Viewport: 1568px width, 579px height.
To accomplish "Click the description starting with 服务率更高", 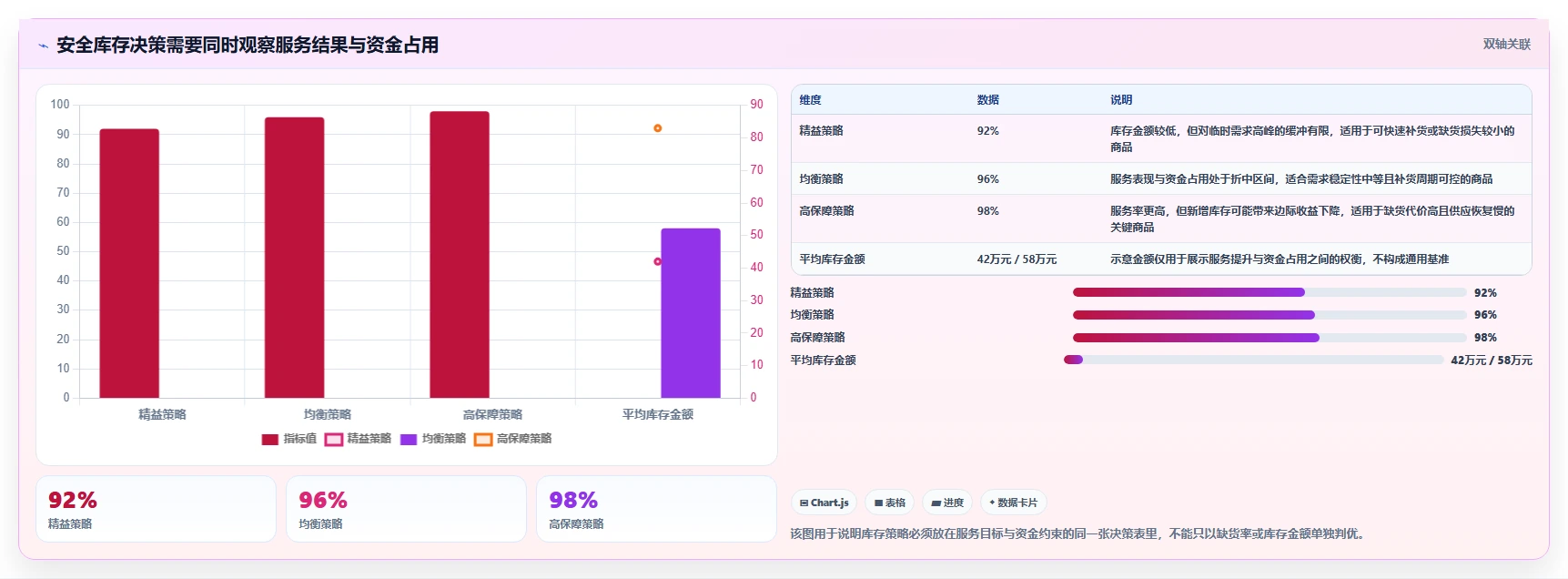I will (1312, 219).
